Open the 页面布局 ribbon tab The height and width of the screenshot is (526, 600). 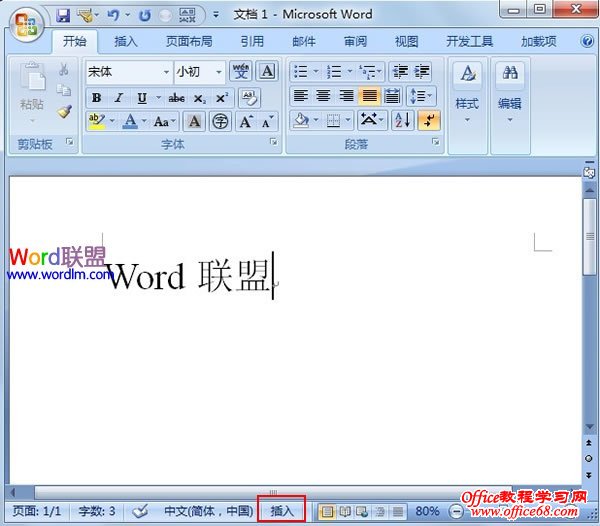[189, 41]
